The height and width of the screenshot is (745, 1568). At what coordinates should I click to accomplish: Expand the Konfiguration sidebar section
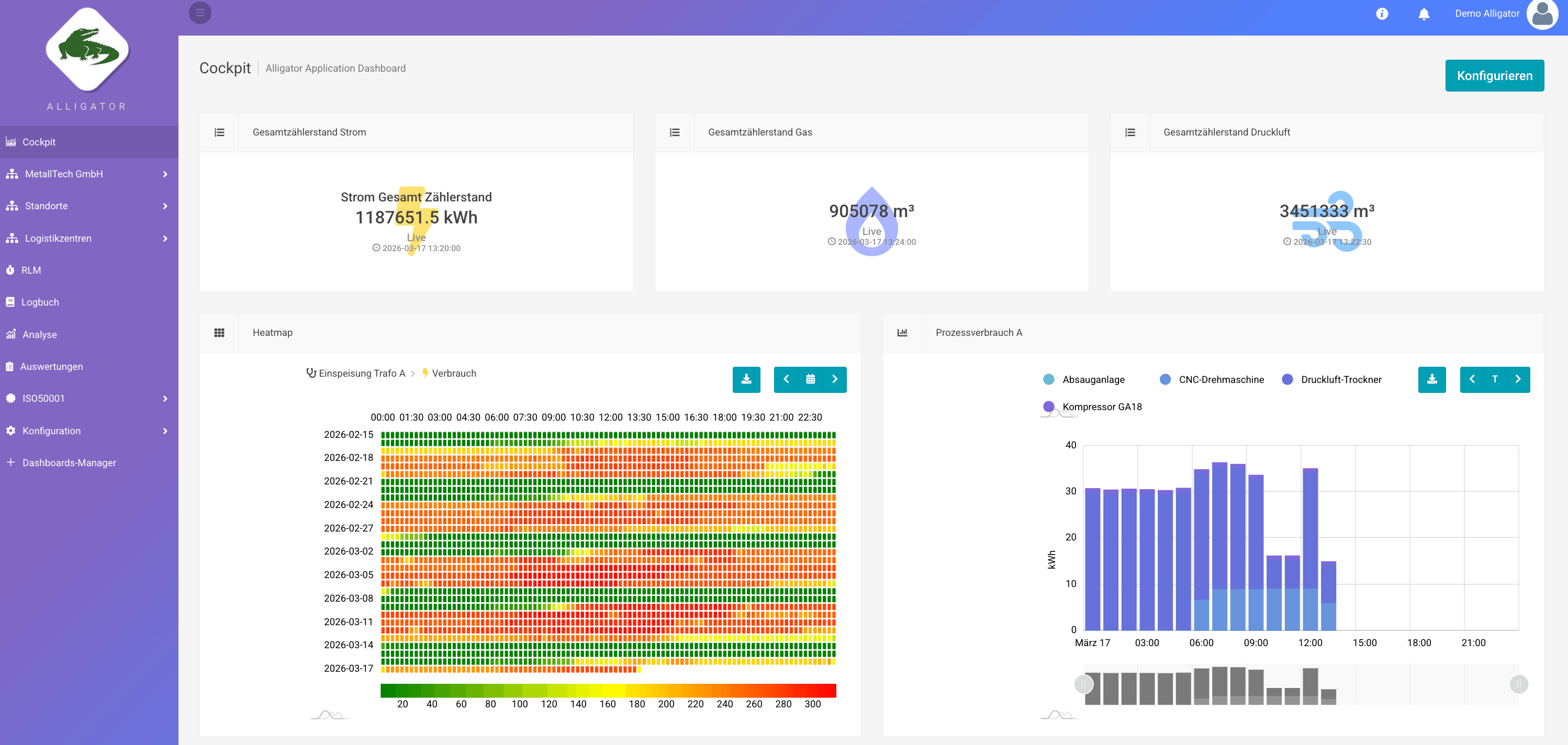click(89, 431)
